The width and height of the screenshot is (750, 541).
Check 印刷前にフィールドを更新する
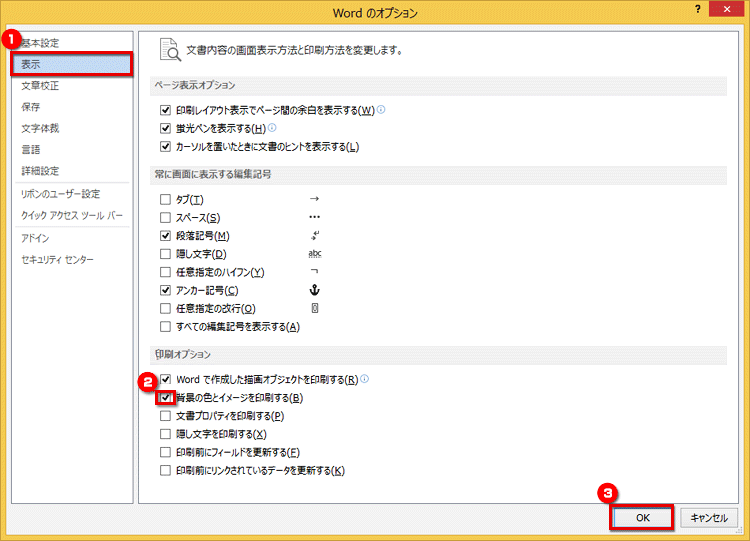[x=165, y=452]
